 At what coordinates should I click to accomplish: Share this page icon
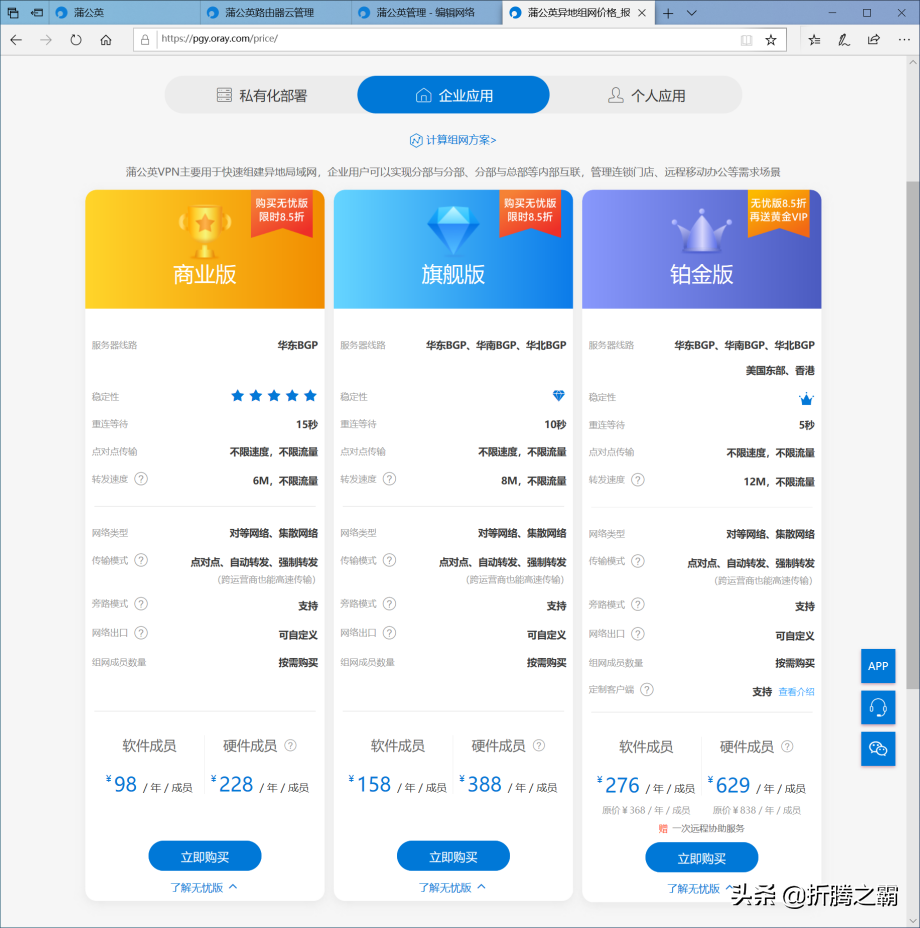[x=874, y=40]
